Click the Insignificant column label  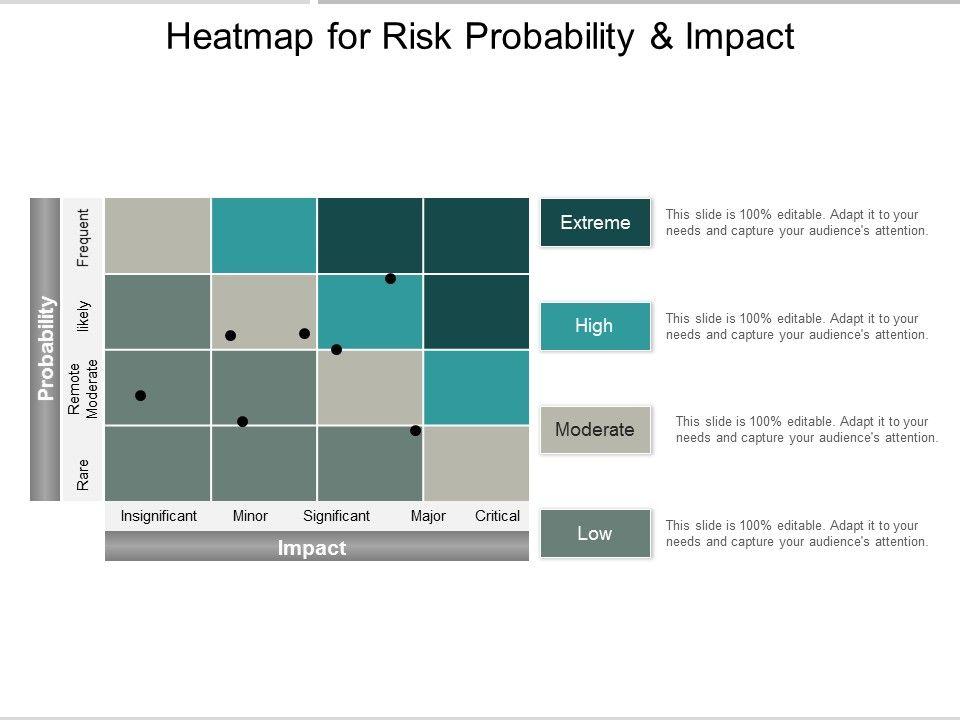159,516
